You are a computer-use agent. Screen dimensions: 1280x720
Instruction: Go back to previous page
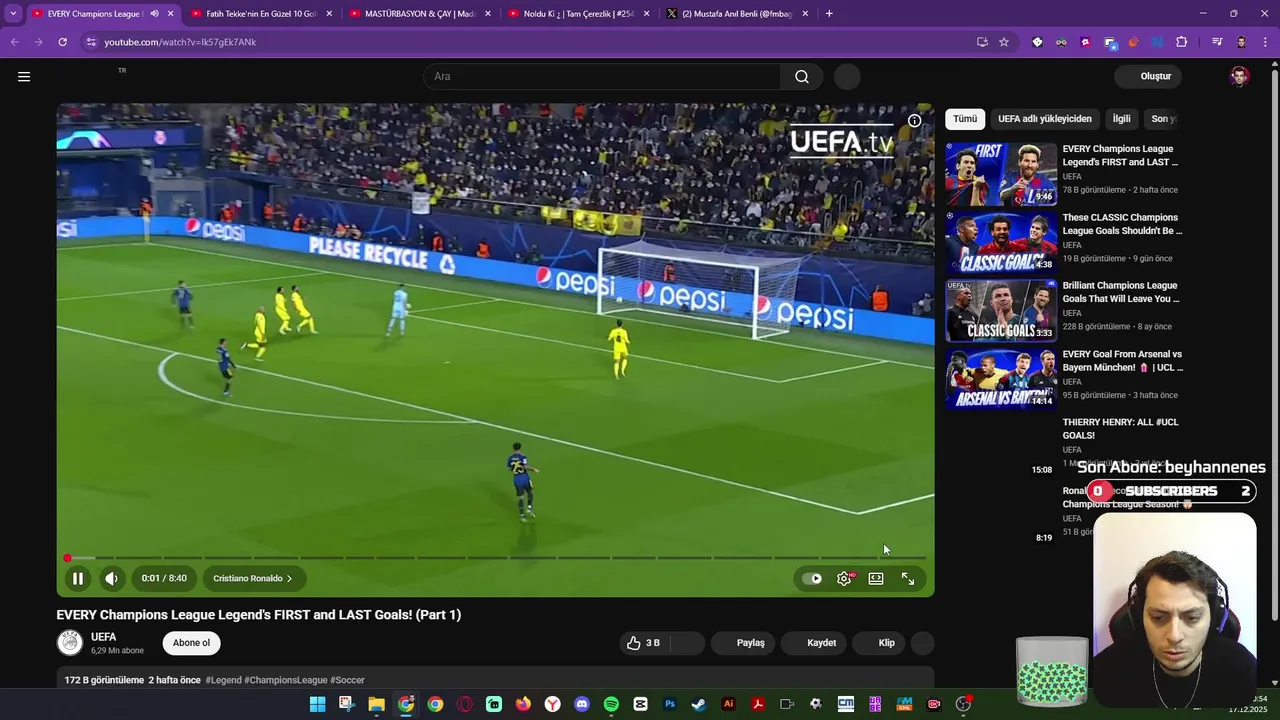click(x=14, y=42)
